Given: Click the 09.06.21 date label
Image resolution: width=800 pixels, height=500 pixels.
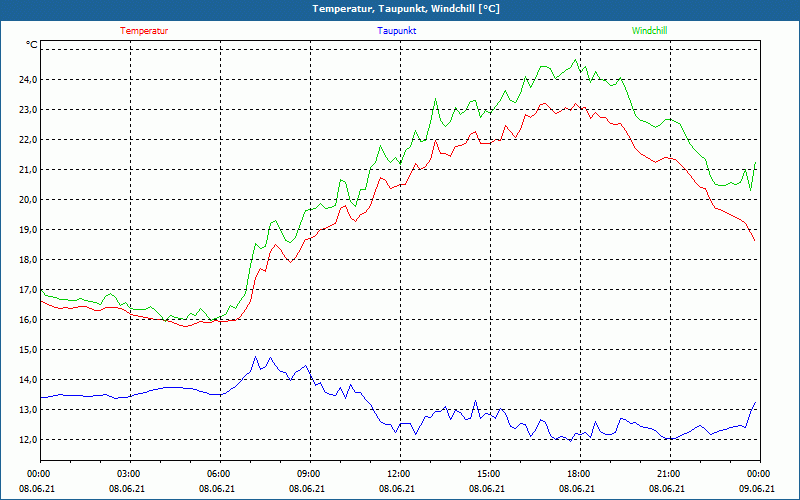Looking at the screenshot, I should point(757,488).
